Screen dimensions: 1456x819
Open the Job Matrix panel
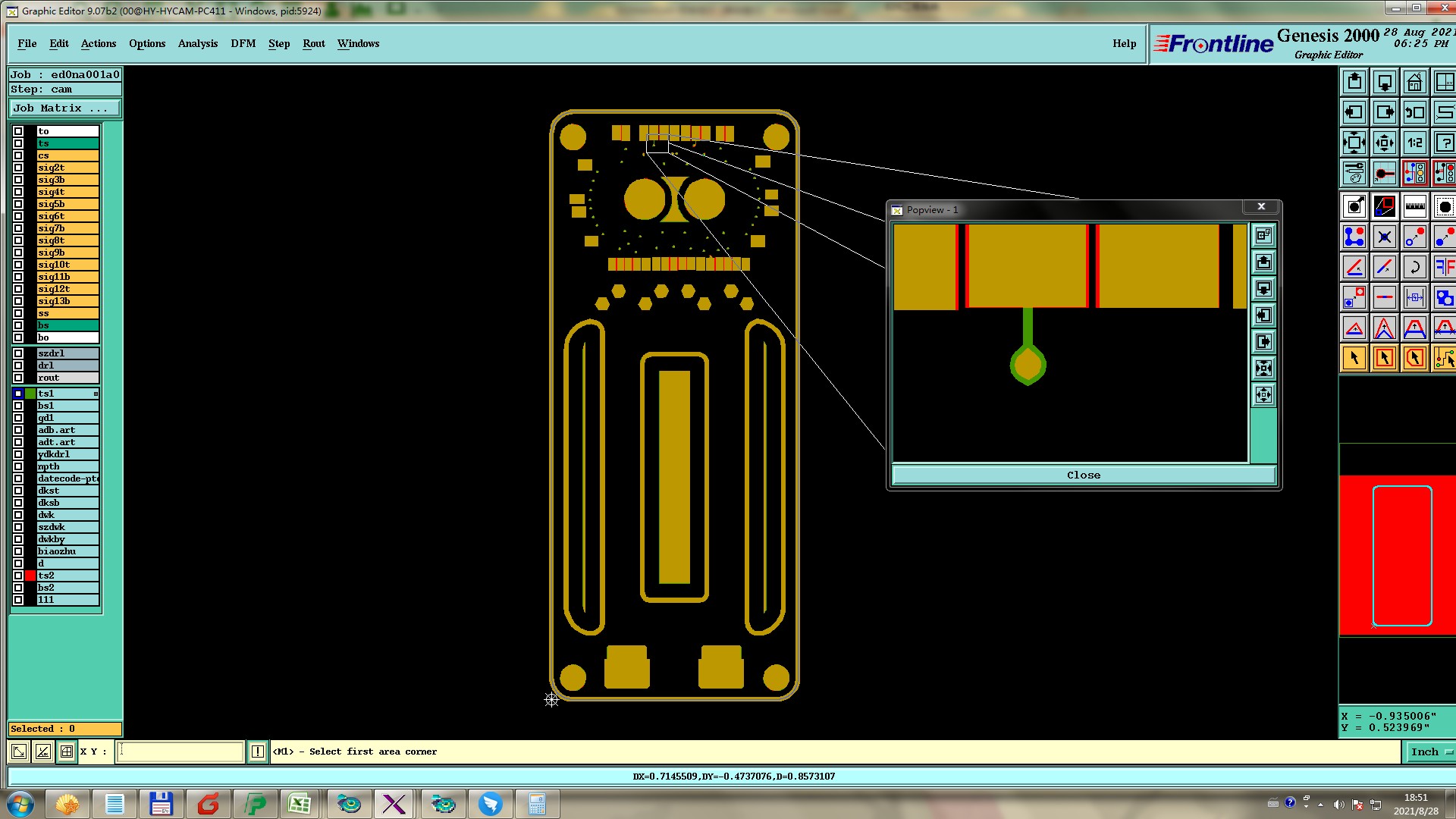click(x=64, y=108)
